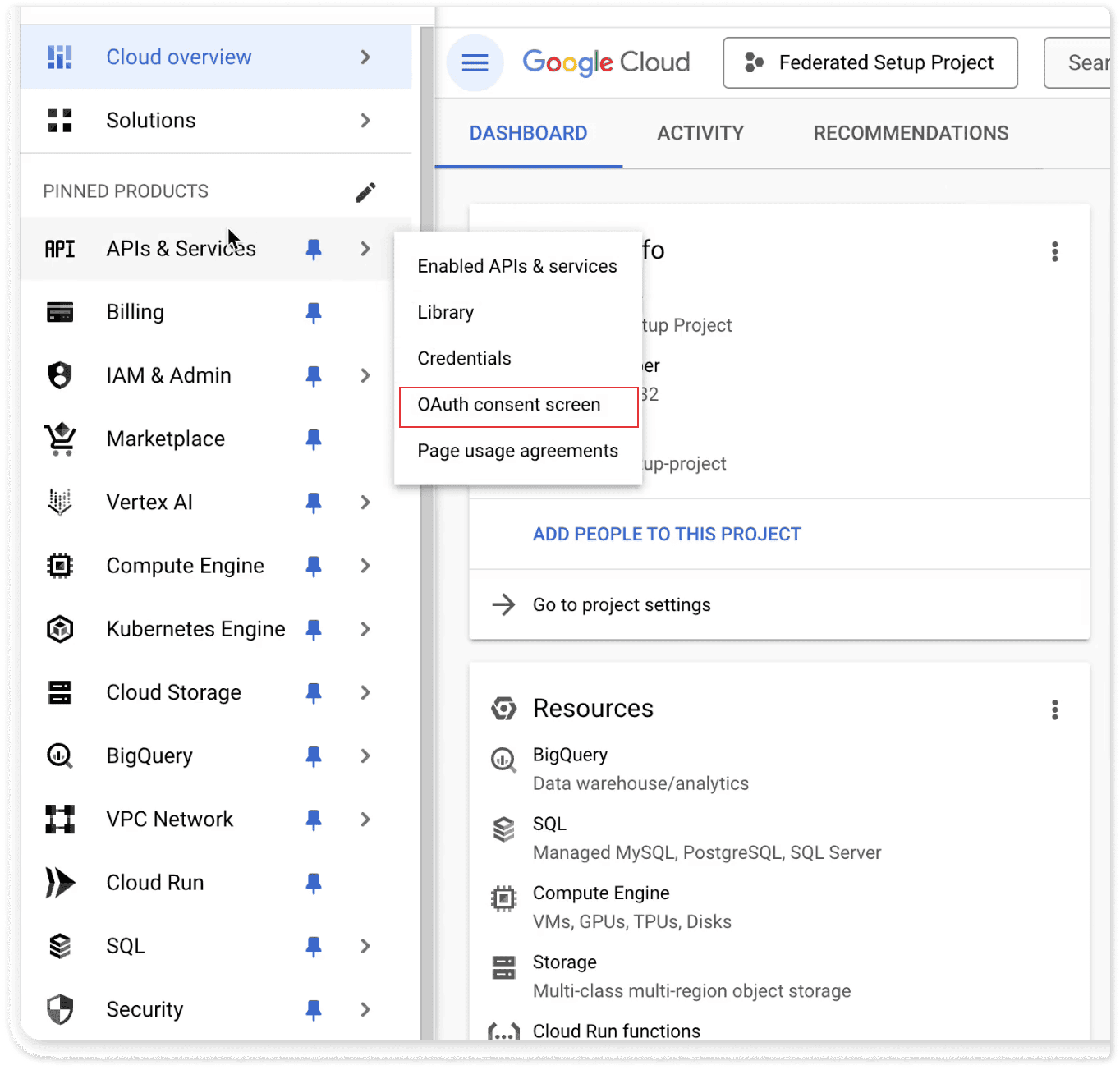Open Resources card three-dot menu

[x=1054, y=710]
